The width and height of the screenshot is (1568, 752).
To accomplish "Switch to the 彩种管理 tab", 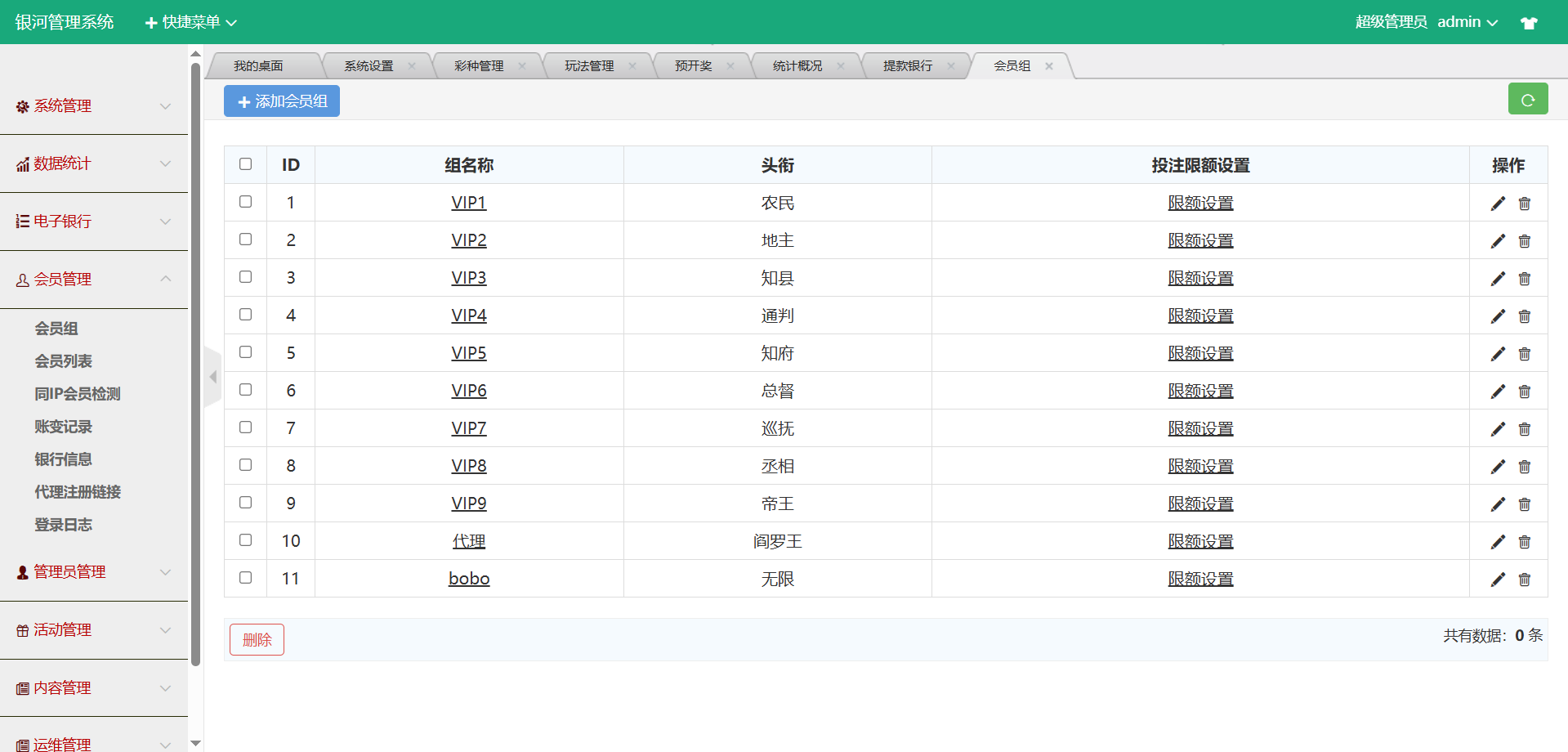I will coord(479,66).
